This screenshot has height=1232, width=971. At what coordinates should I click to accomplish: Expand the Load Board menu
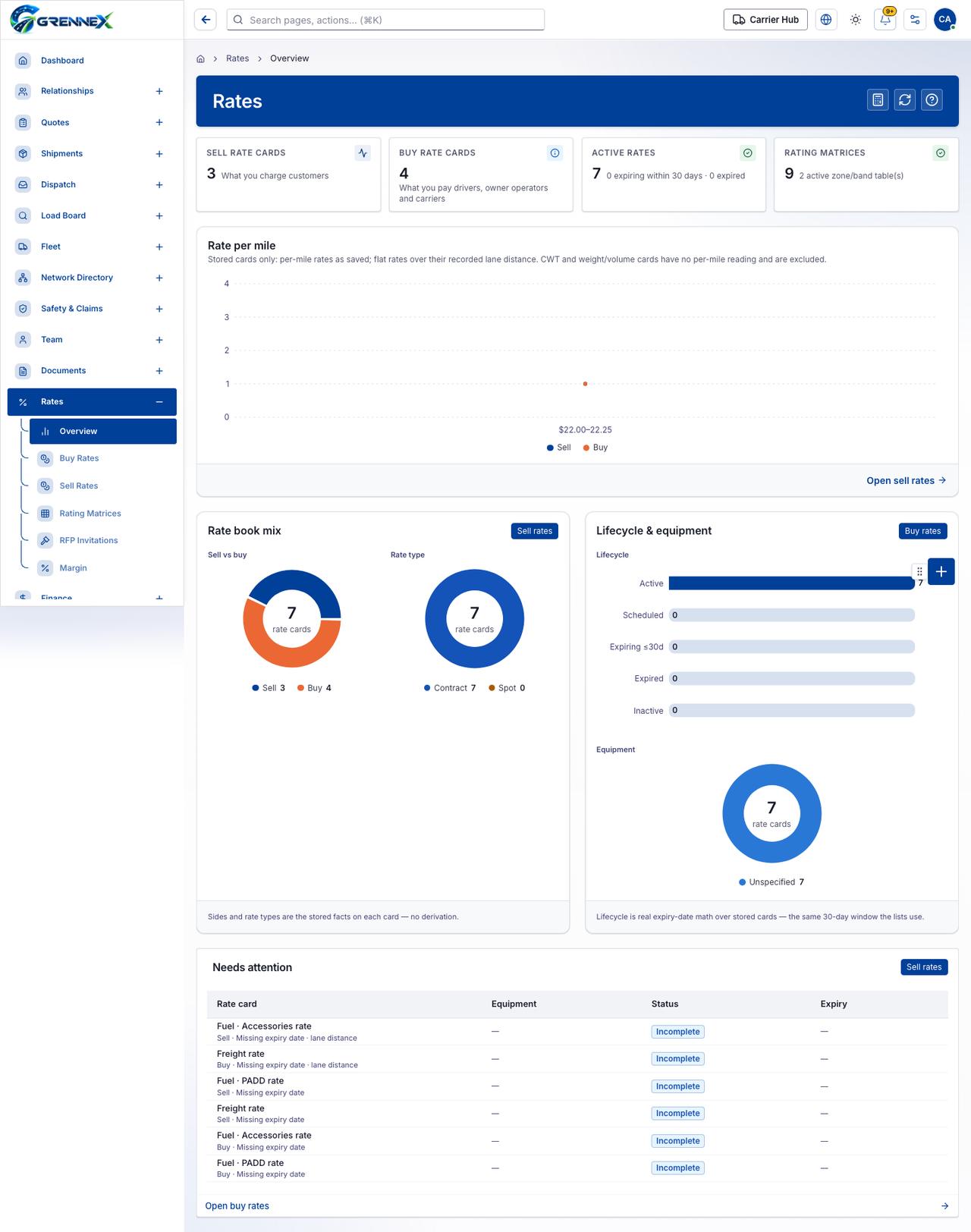(x=159, y=216)
